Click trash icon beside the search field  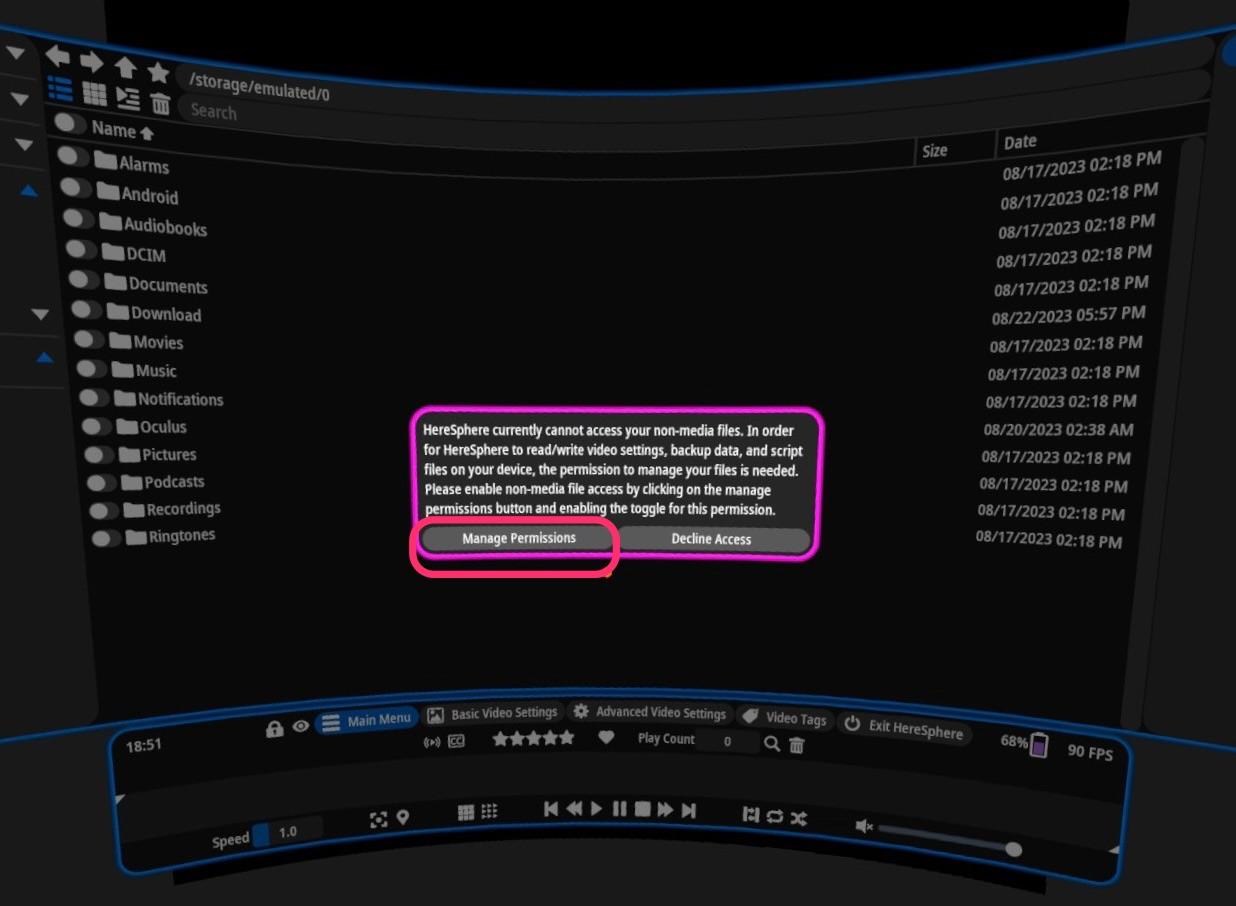(160, 102)
